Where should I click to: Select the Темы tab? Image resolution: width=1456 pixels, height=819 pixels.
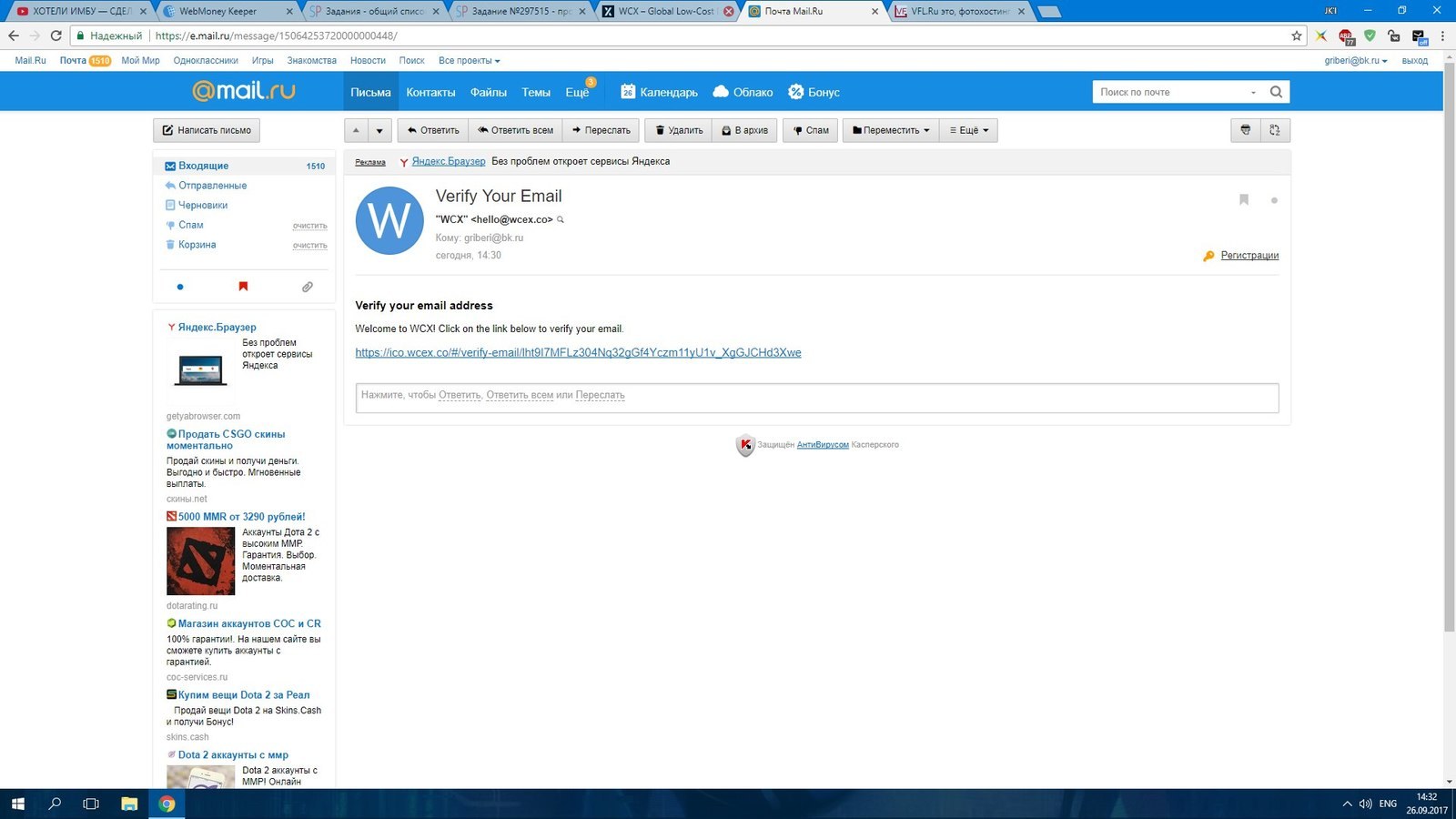click(536, 92)
